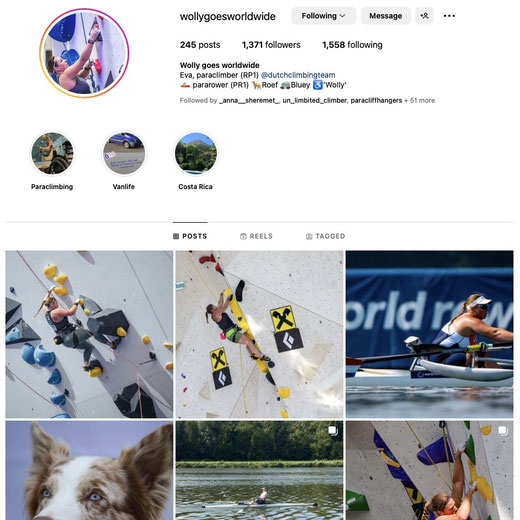Viewport: 520px width, 520px height.
Task: Show the 1,558 following list
Action: [x=352, y=45]
